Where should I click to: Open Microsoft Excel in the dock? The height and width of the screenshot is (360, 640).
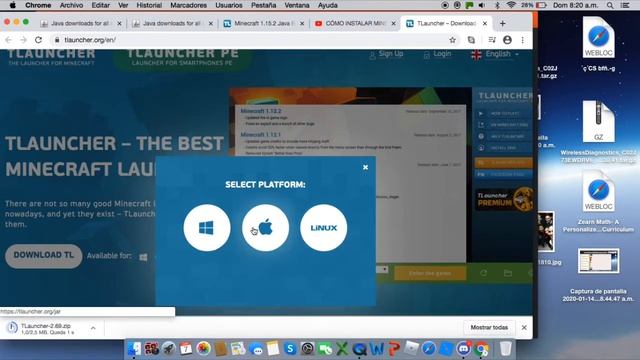pyautogui.click(x=342, y=349)
